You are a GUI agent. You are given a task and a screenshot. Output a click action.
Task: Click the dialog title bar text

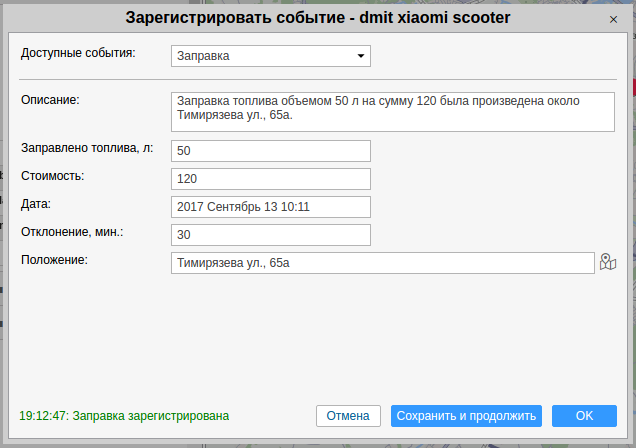coord(317,18)
